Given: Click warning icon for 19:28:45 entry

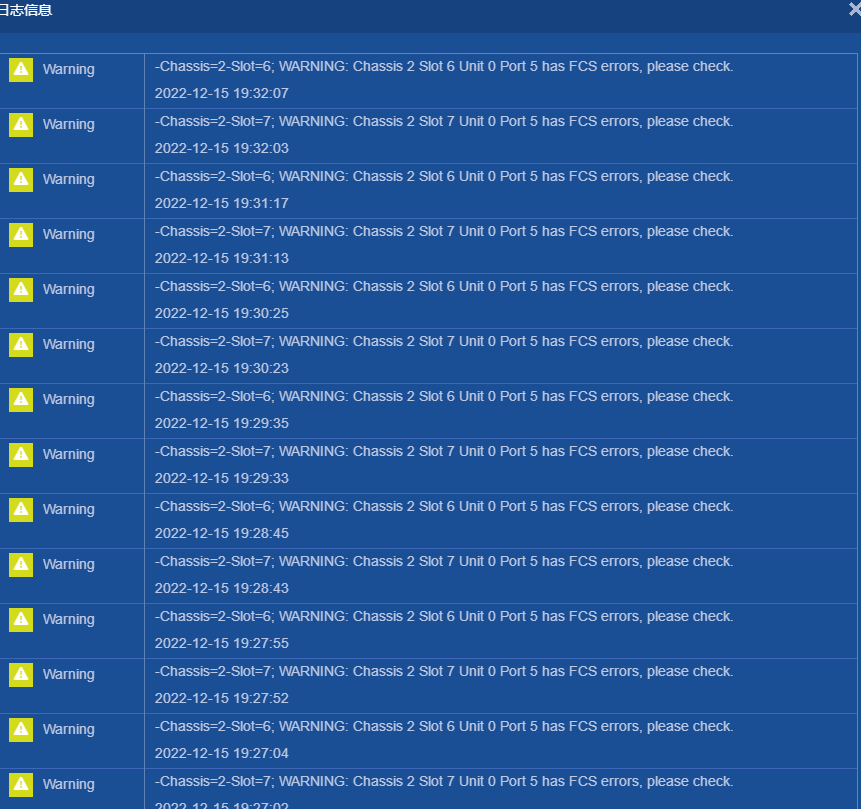Looking at the screenshot, I should [21, 510].
